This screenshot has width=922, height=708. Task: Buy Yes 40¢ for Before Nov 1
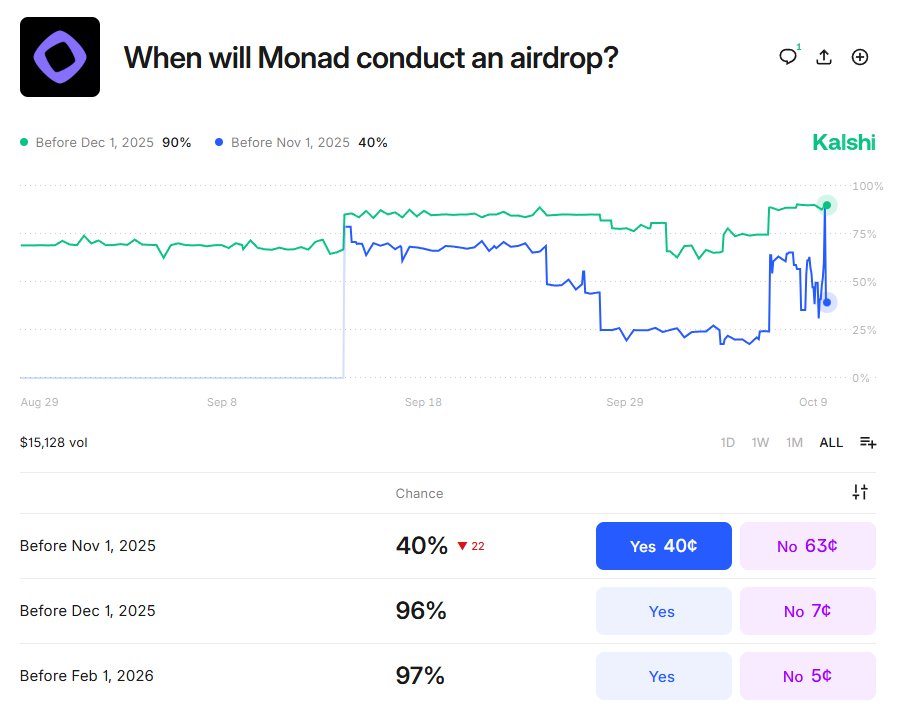664,546
